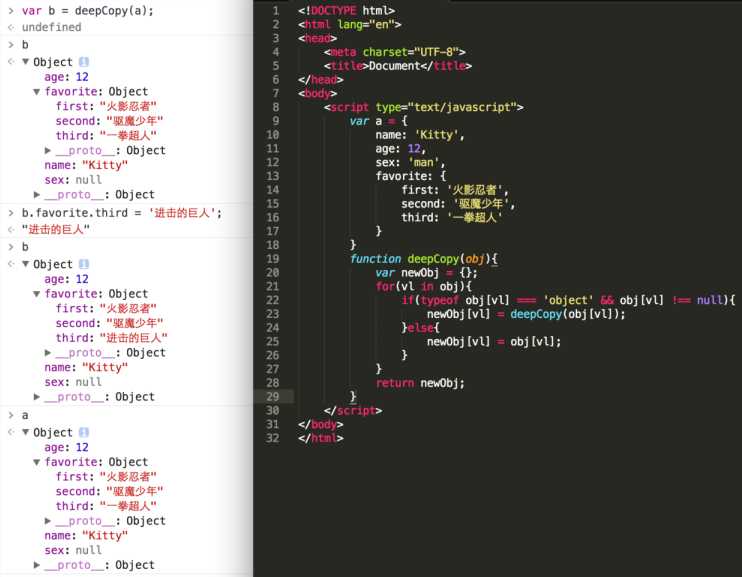742x577 pixels.
Task: Click 'return newObj;' line
Action: (x=420, y=383)
